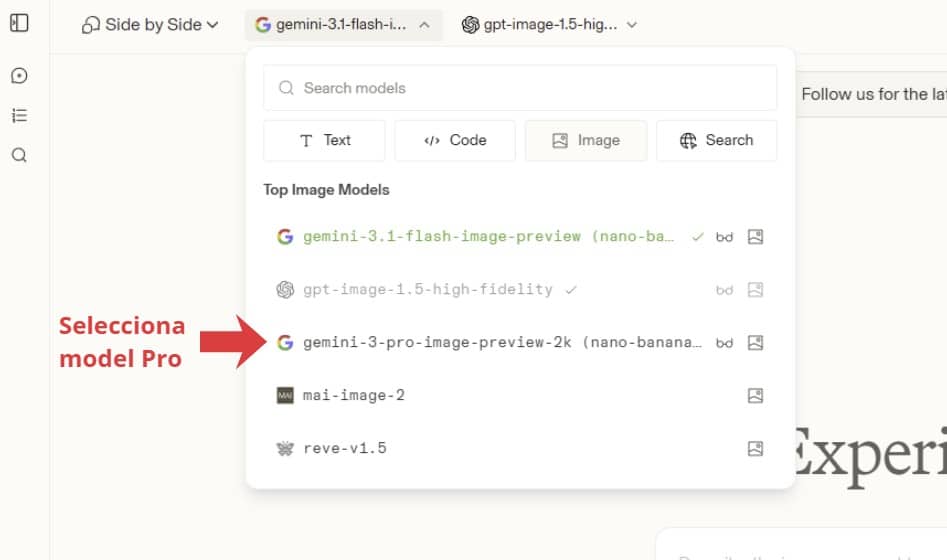Click glasses icon on gemini-3-pro row
This screenshot has height=560, width=947.
[724, 343]
